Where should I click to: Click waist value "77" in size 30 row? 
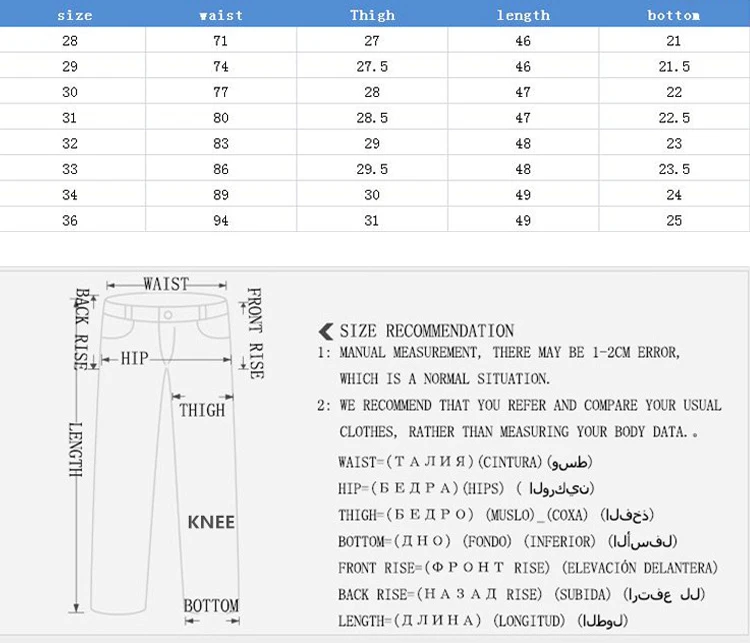(221, 92)
